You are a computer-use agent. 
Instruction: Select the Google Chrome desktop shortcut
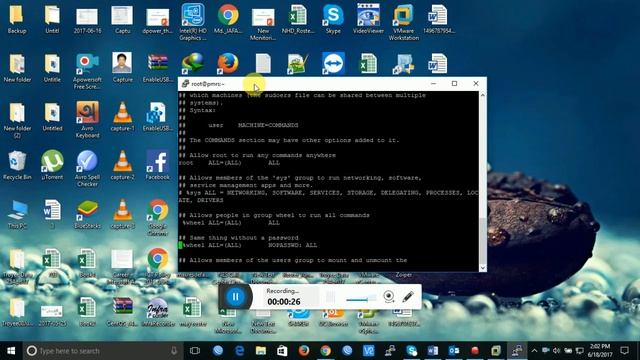(x=158, y=218)
